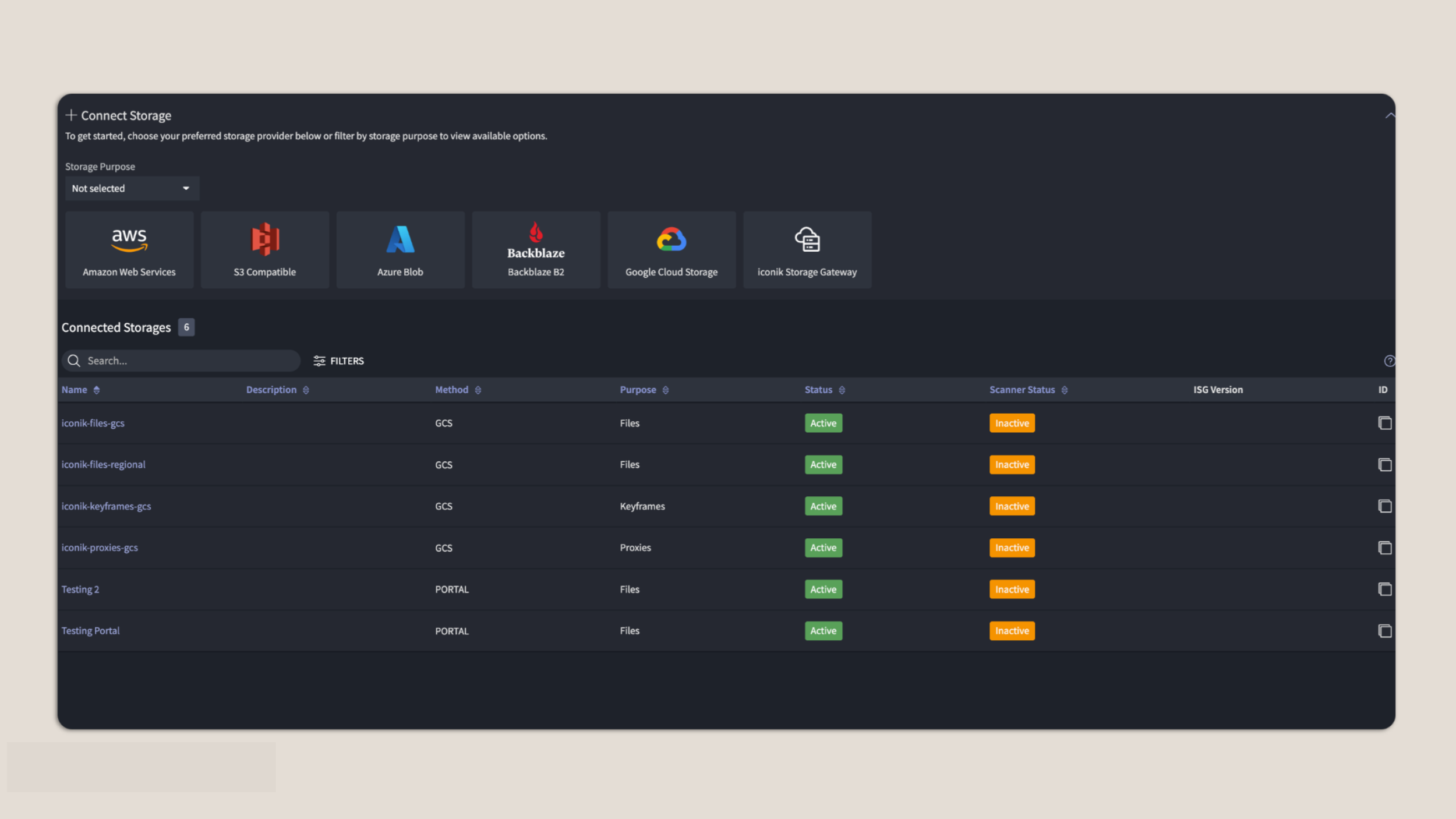This screenshot has width=1456, height=819.
Task: Copy ID for iconik-keyframes-gcs row
Action: 1384,506
